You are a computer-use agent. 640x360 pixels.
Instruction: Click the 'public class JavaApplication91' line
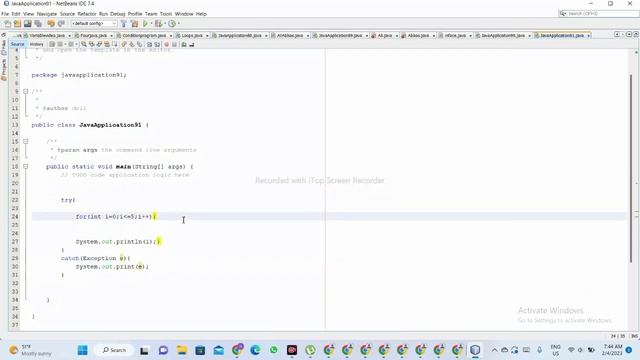[x=90, y=125]
